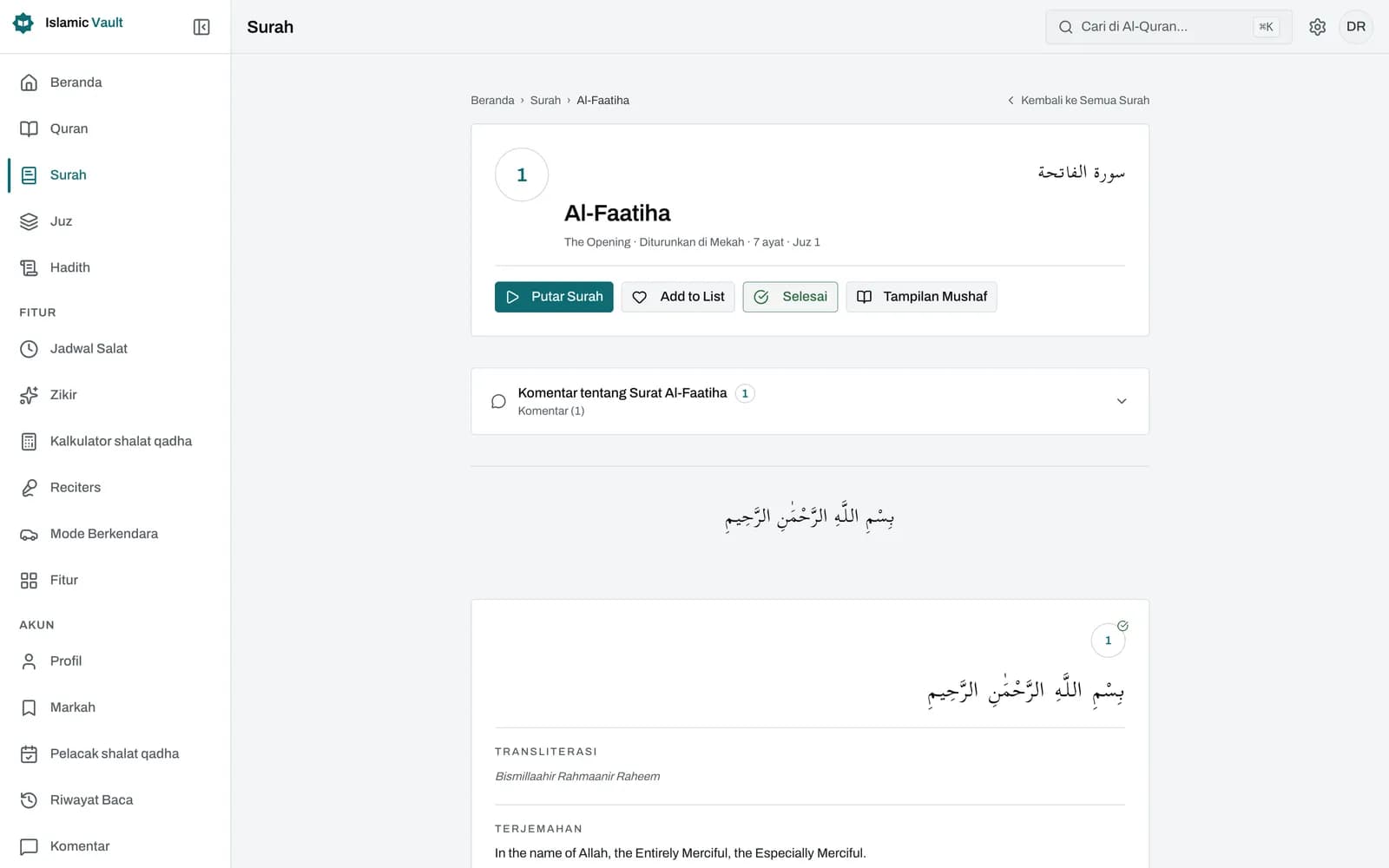
Task: Click the Reciters microphone icon
Action: (29, 488)
